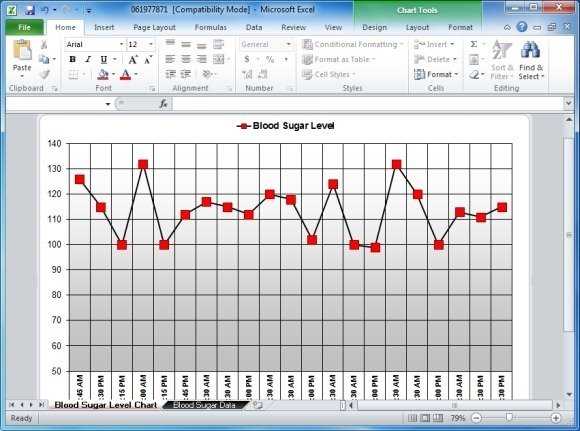Click the Save icon in quick access toolbar

click(x=30, y=10)
